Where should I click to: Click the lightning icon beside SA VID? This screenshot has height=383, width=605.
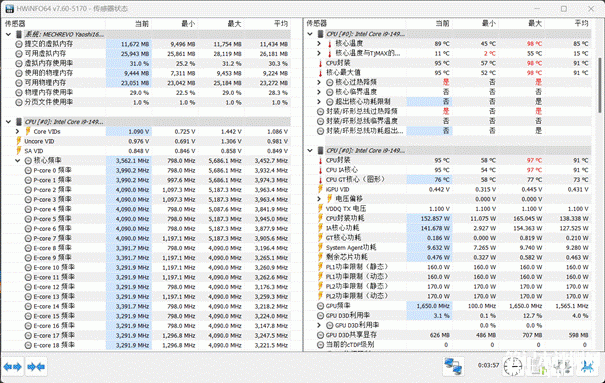pyautogui.click(x=19, y=151)
